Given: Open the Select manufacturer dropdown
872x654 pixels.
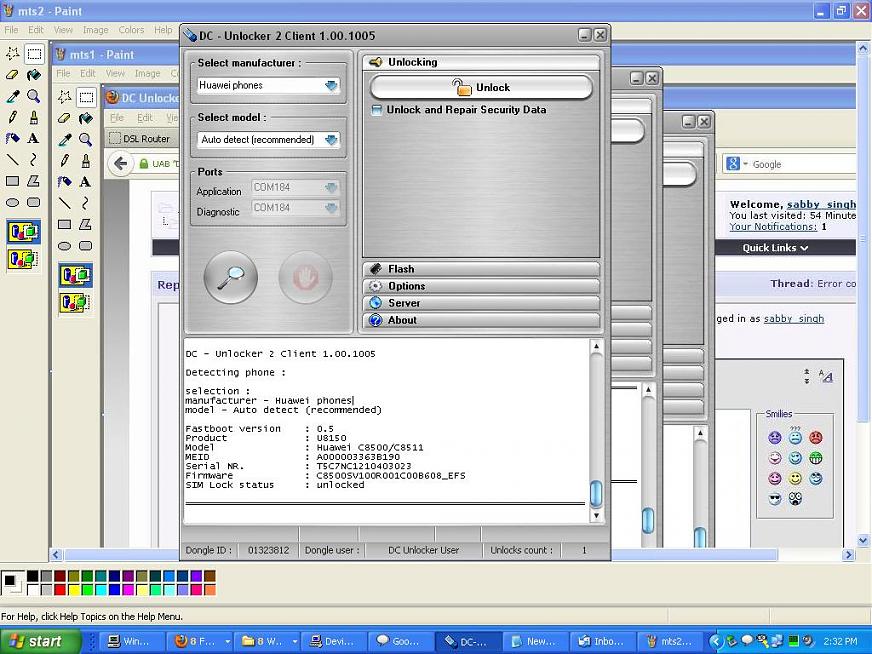Looking at the screenshot, I should pos(331,86).
